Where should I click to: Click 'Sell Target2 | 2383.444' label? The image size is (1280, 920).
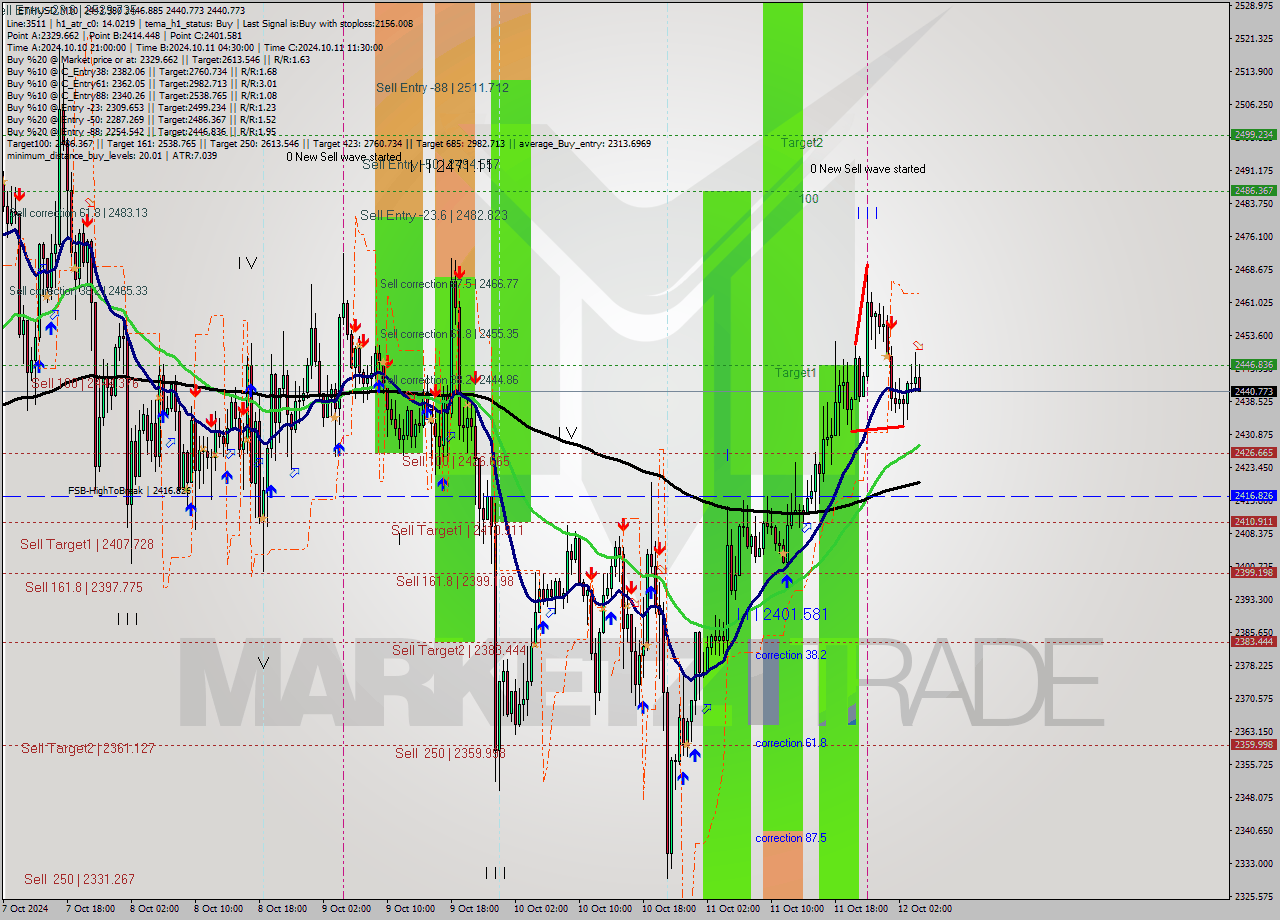click(459, 650)
